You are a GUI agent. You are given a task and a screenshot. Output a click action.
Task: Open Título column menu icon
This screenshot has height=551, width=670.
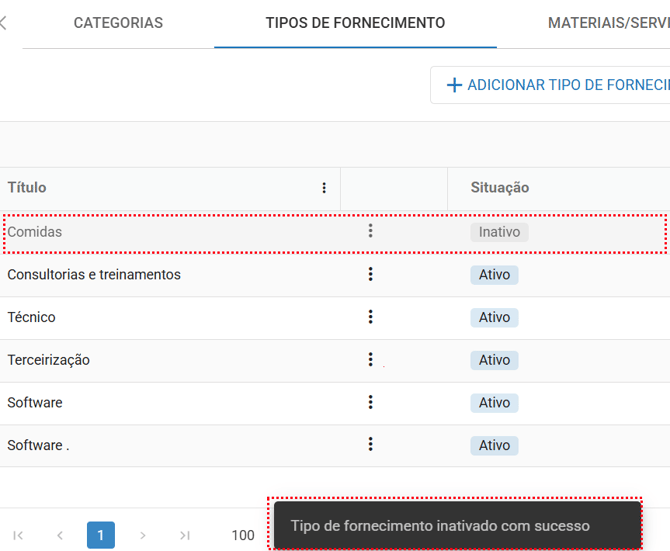coord(324,188)
